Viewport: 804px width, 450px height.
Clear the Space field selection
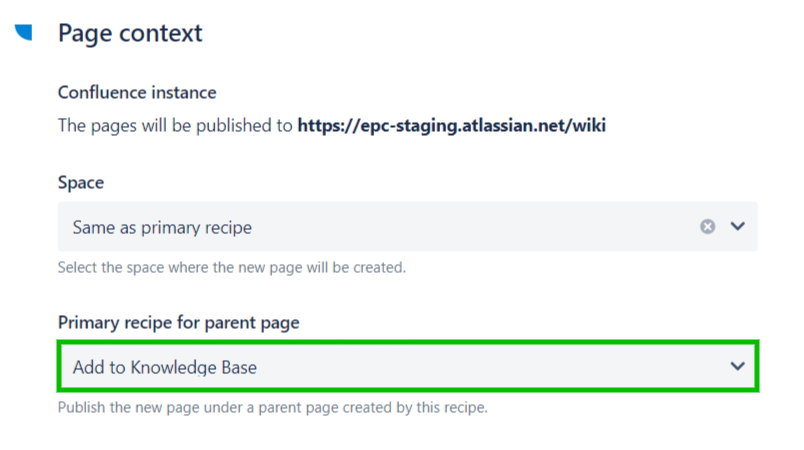707,227
